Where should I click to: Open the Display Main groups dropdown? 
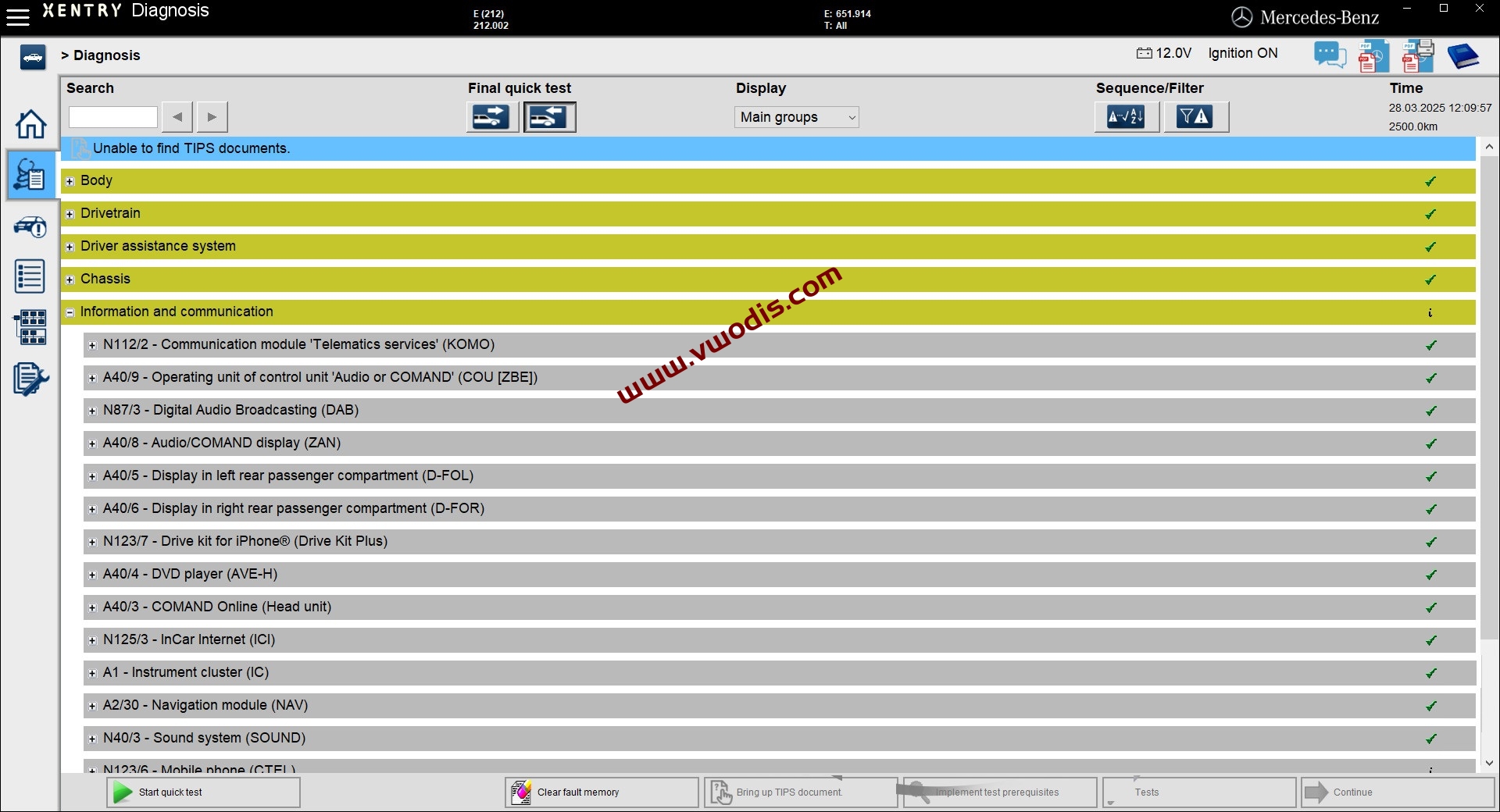pyautogui.click(x=796, y=117)
